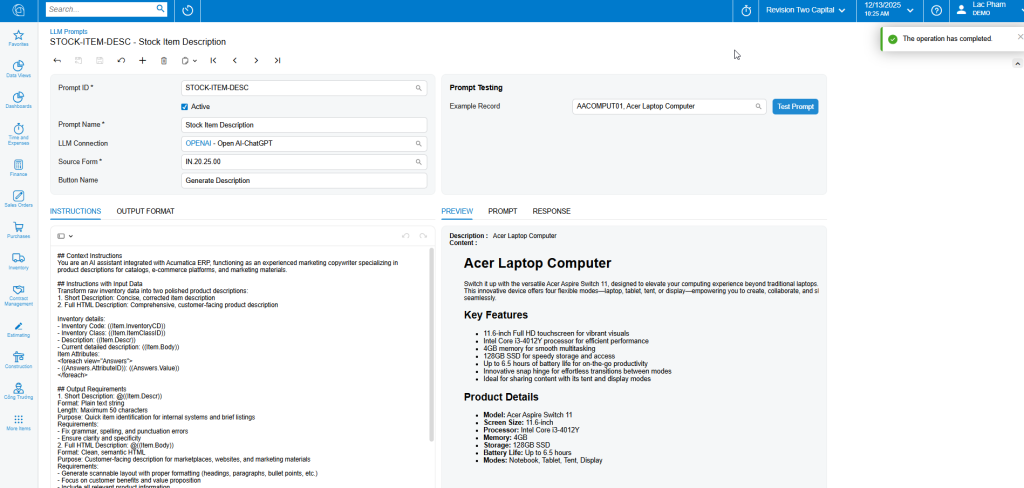Image resolution: width=1024 pixels, height=488 pixels.
Task: Open the Help question mark icon
Action: (936, 10)
